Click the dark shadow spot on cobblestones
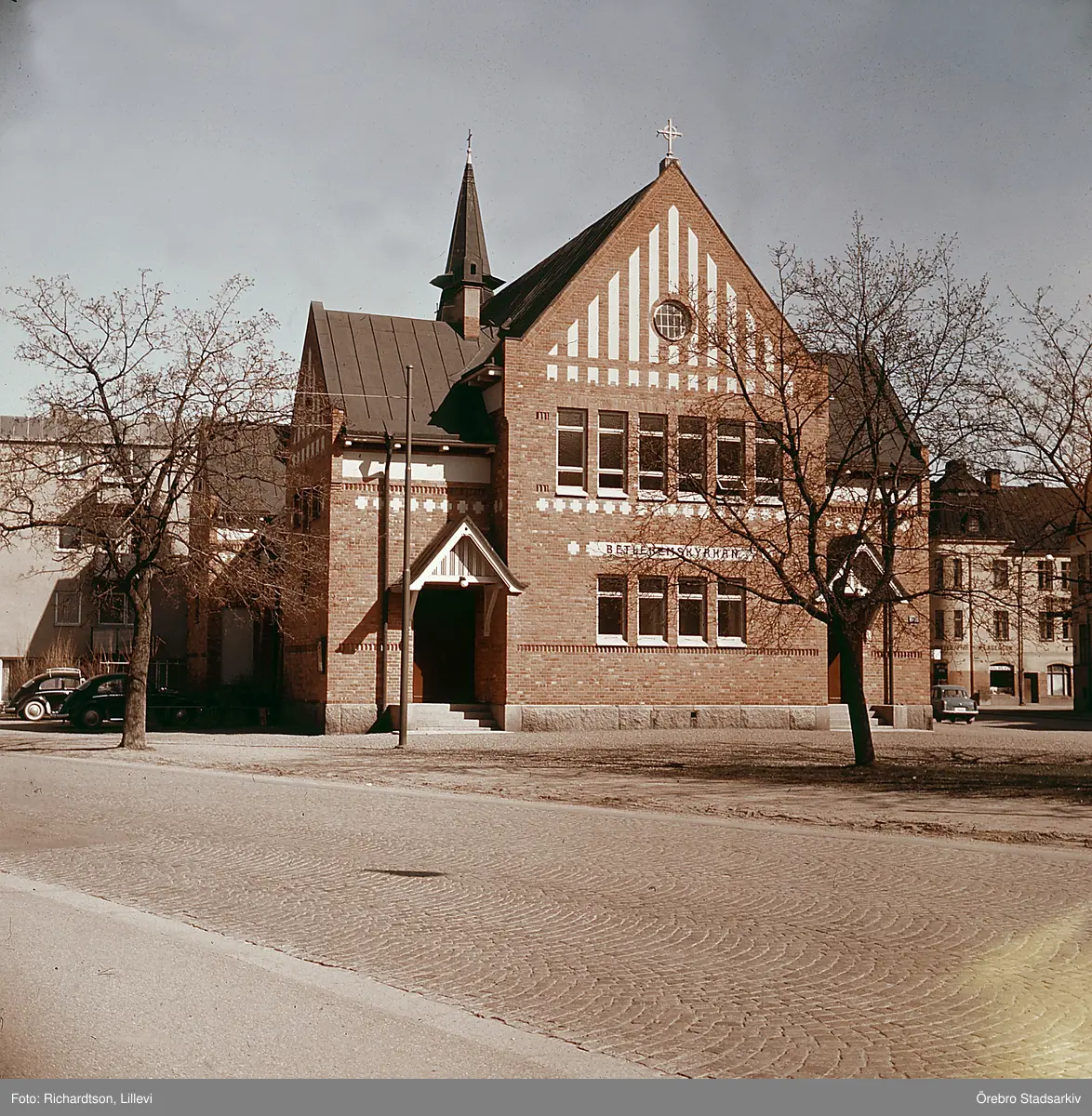This screenshot has height=1116, width=1092. point(404,872)
